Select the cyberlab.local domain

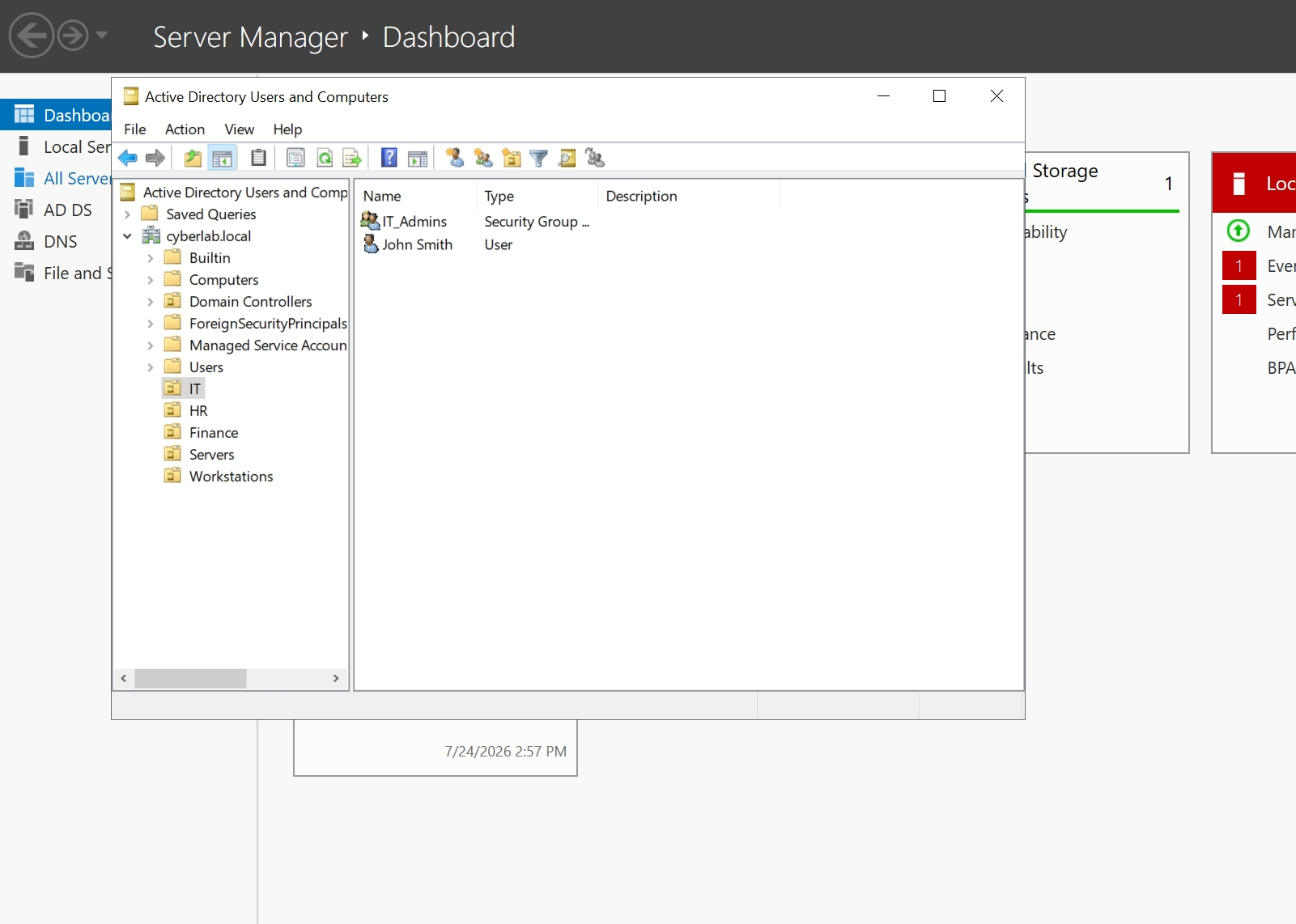[x=209, y=236]
